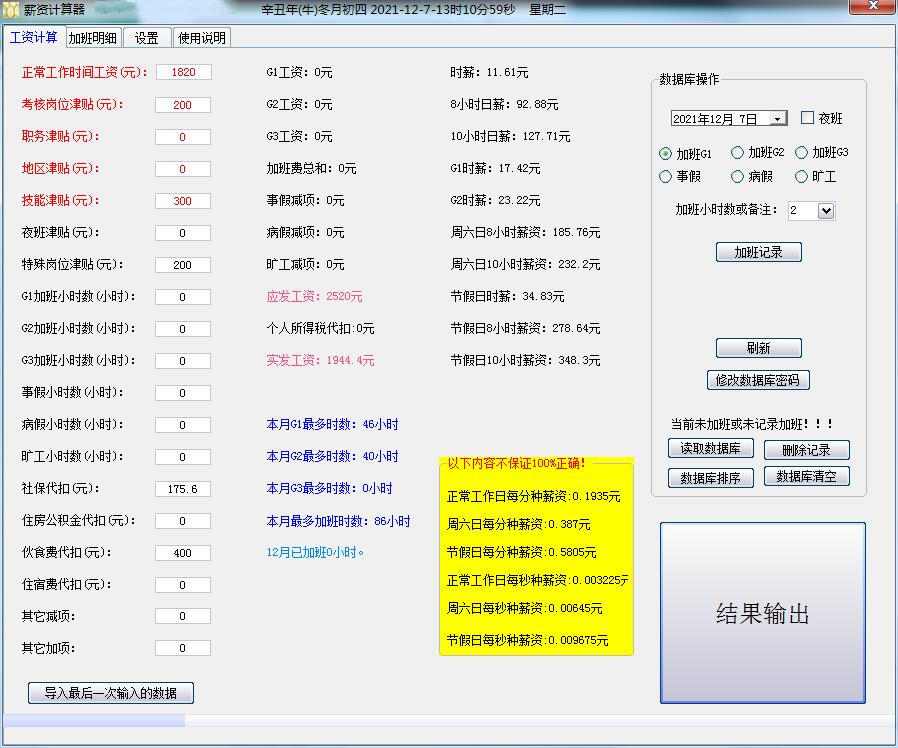
Task: Click the G3加班小时数 input field
Action: point(183,361)
